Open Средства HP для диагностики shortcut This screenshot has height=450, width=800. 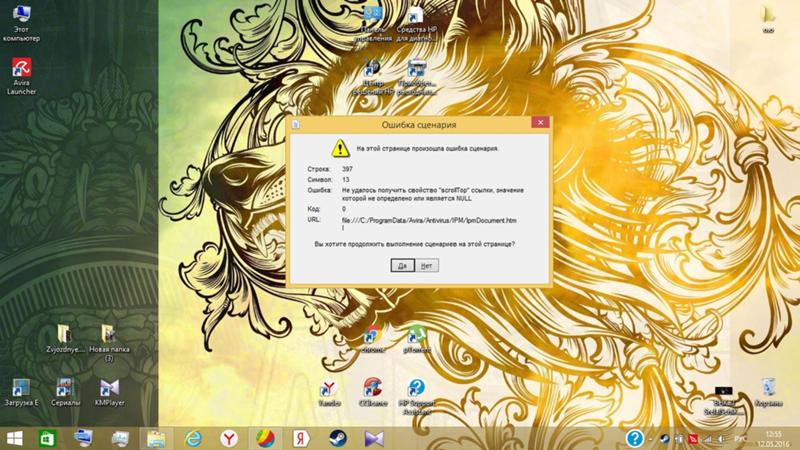(x=416, y=23)
